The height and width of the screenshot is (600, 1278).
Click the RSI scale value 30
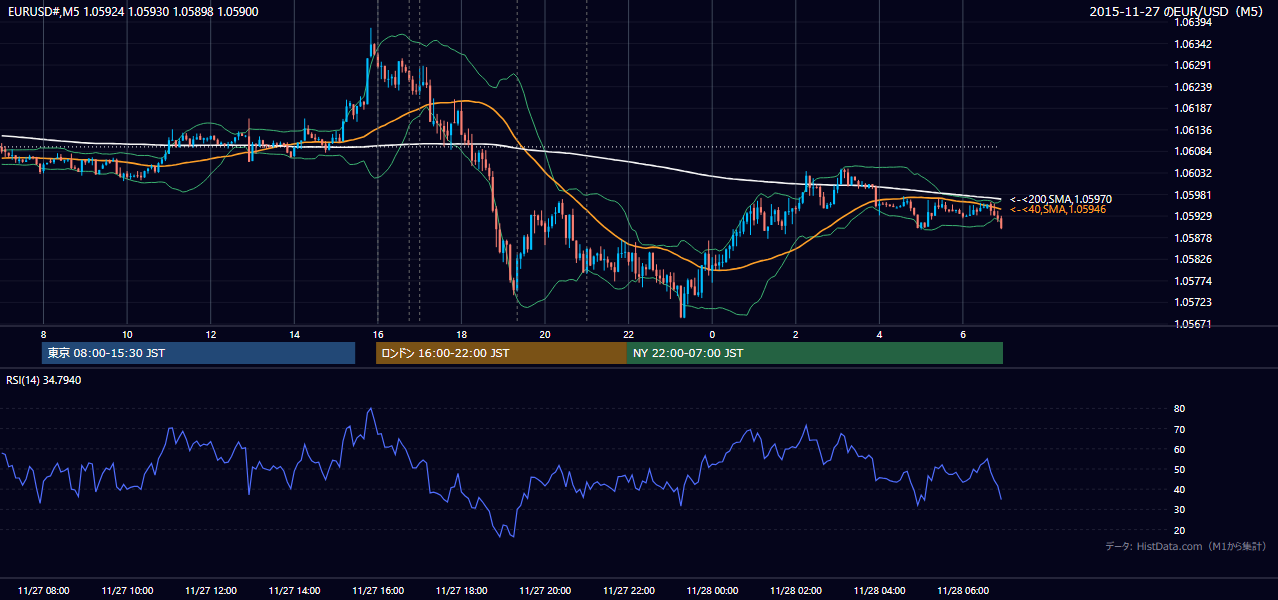pos(1179,510)
